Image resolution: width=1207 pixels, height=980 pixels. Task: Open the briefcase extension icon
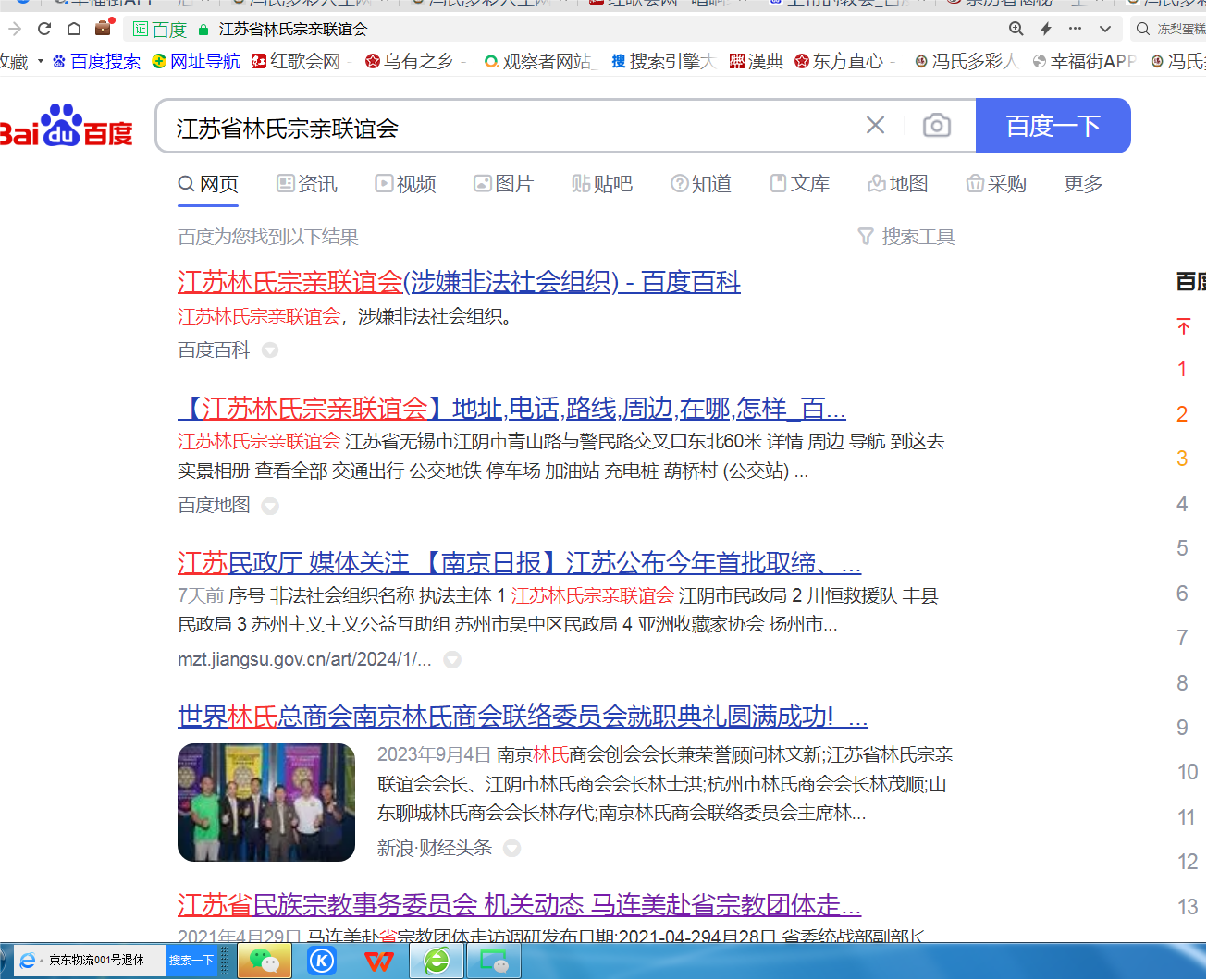pos(104,27)
